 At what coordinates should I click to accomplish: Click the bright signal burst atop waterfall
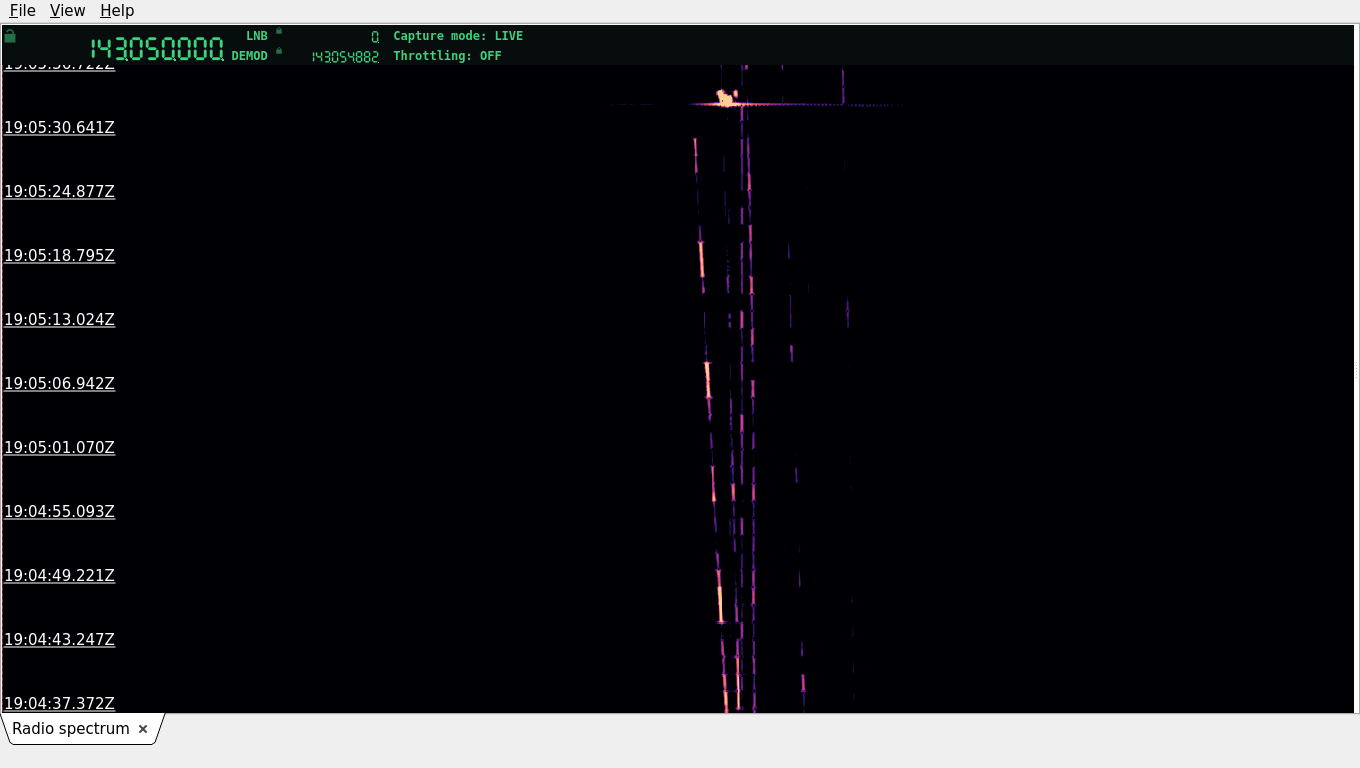727,98
